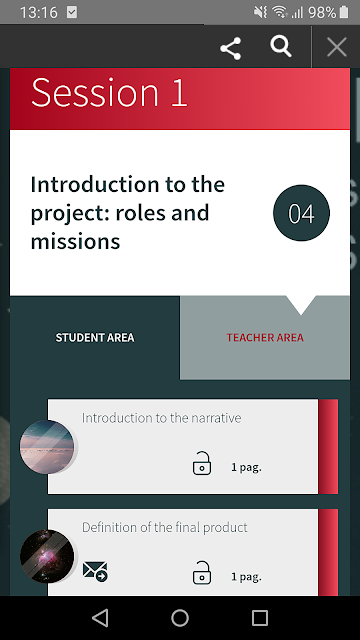This screenshot has height=640, width=360.
Task: Click the unlocked padlock on Definition of final product
Action: pyautogui.click(x=202, y=573)
